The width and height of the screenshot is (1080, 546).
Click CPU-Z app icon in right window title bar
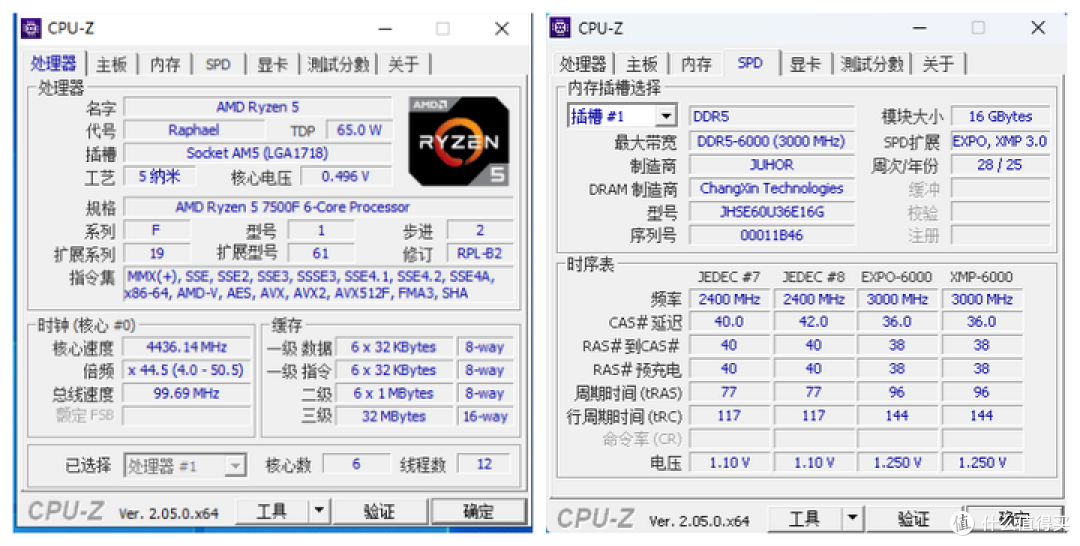tap(561, 28)
